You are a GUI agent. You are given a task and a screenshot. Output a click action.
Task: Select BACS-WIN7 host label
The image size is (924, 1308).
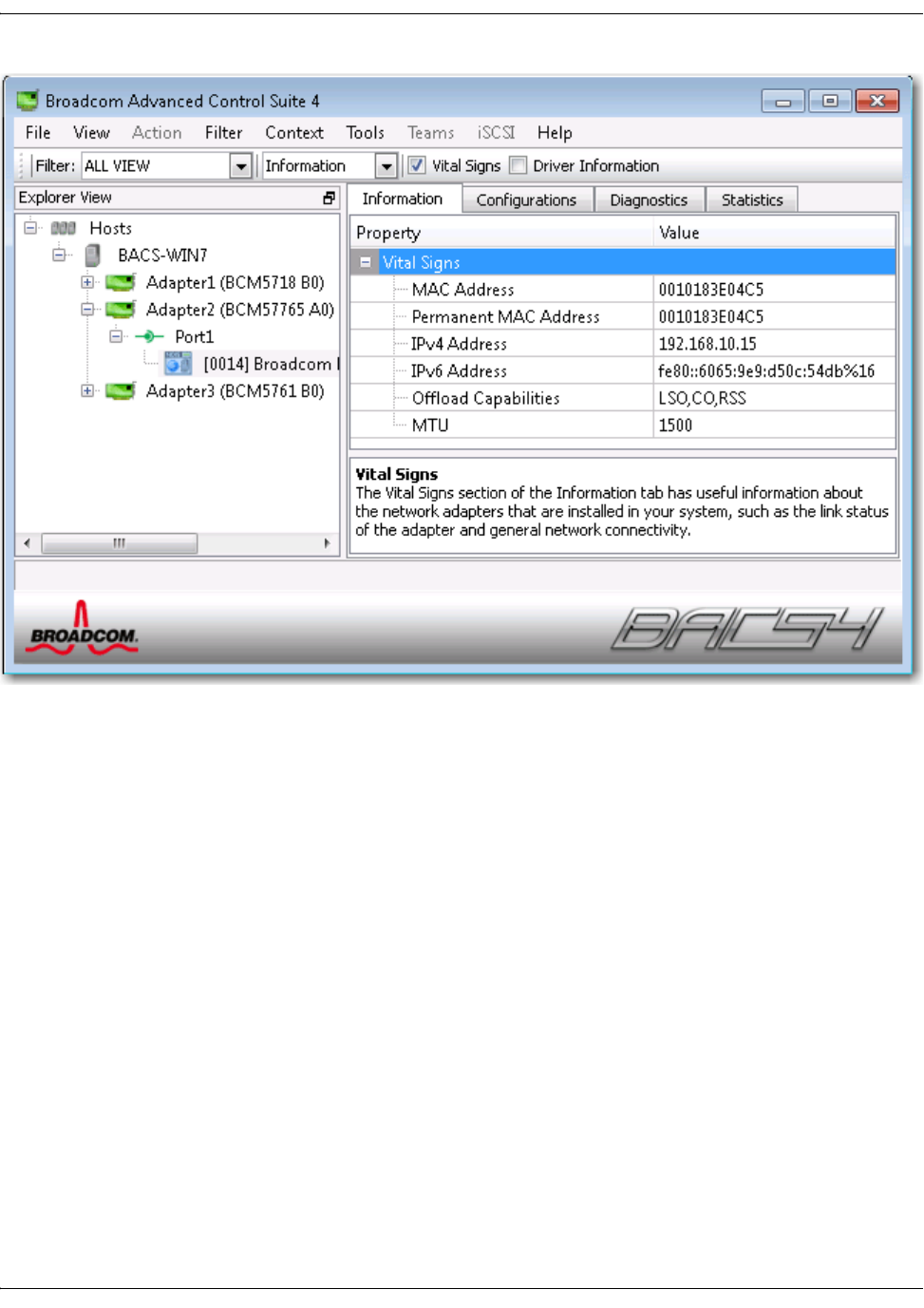[162, 255]
